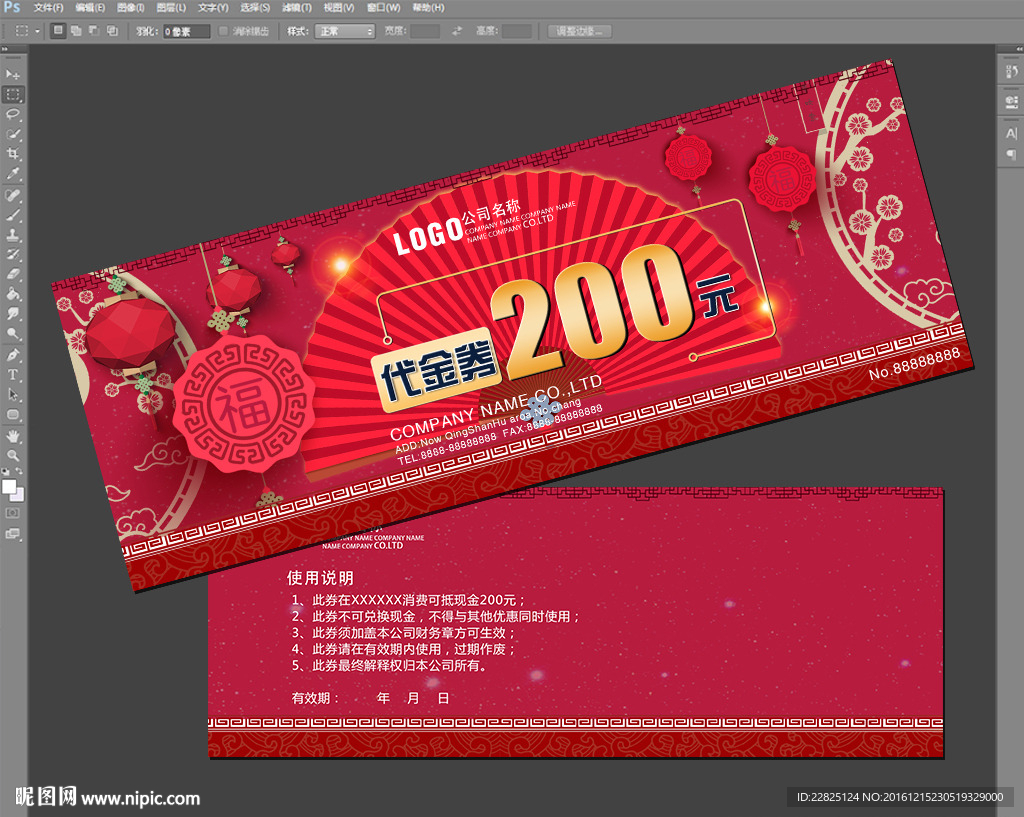Open the background color picker
The height and width of the screenshot is (817, 1024).
point(19,496)
